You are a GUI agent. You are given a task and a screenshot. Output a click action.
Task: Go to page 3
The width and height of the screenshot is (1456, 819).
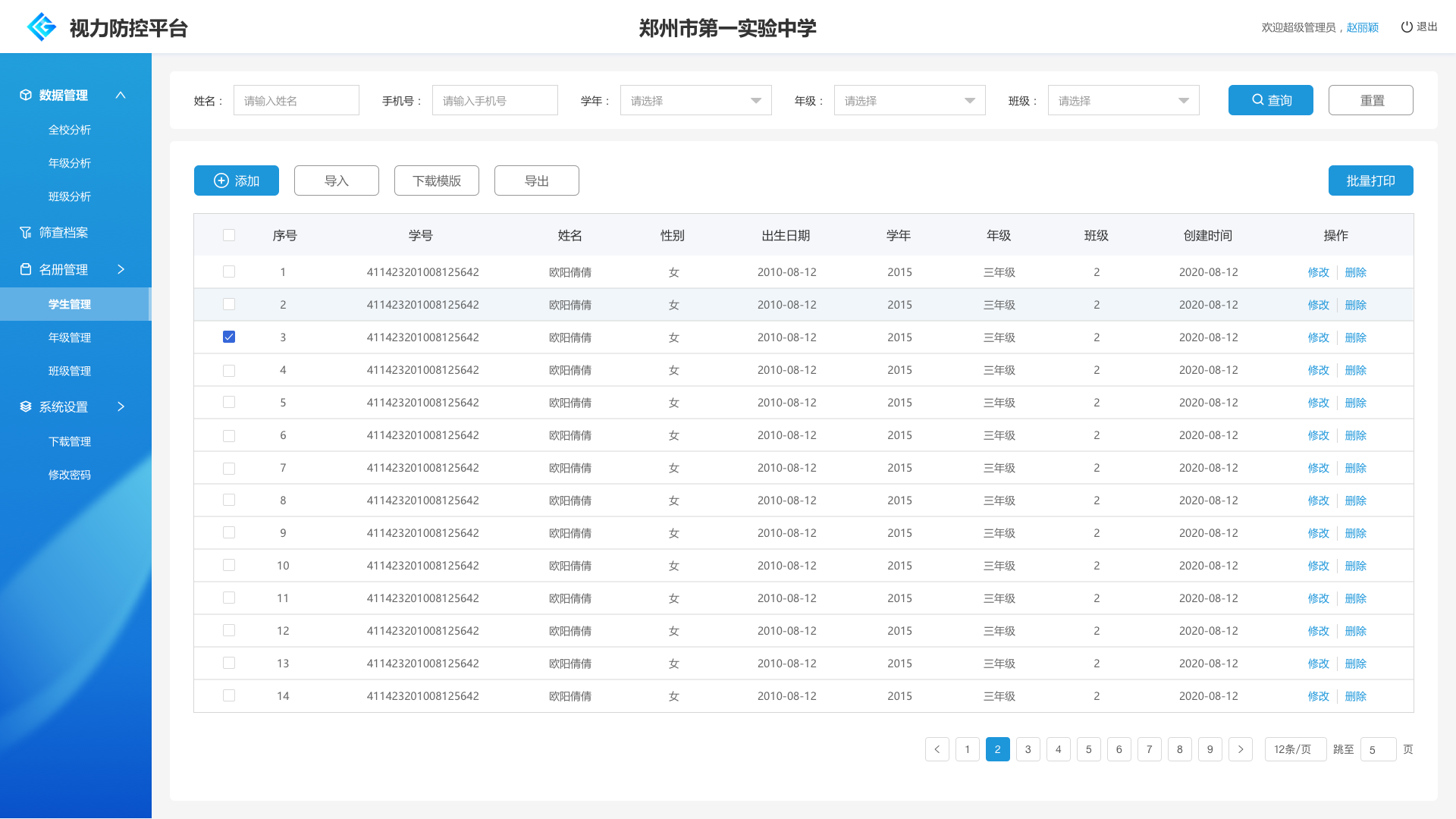coord(1028,749)
